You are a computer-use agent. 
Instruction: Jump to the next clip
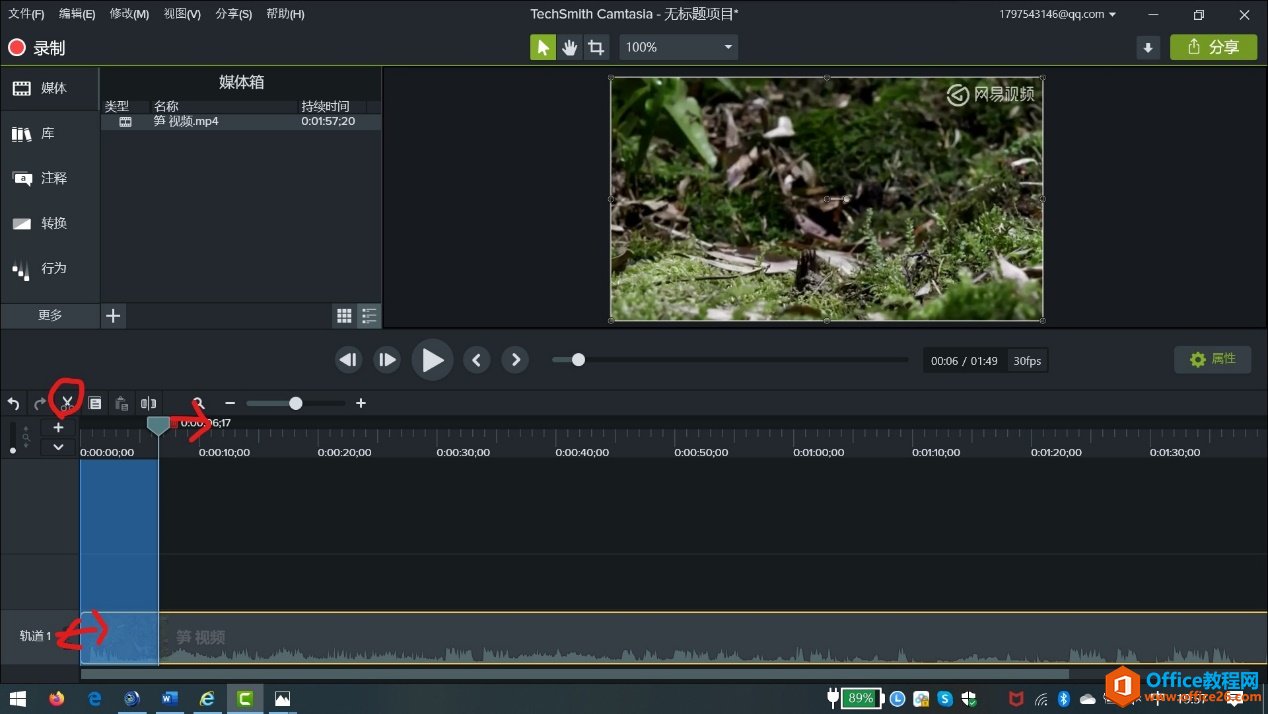[x=515, y=360]
